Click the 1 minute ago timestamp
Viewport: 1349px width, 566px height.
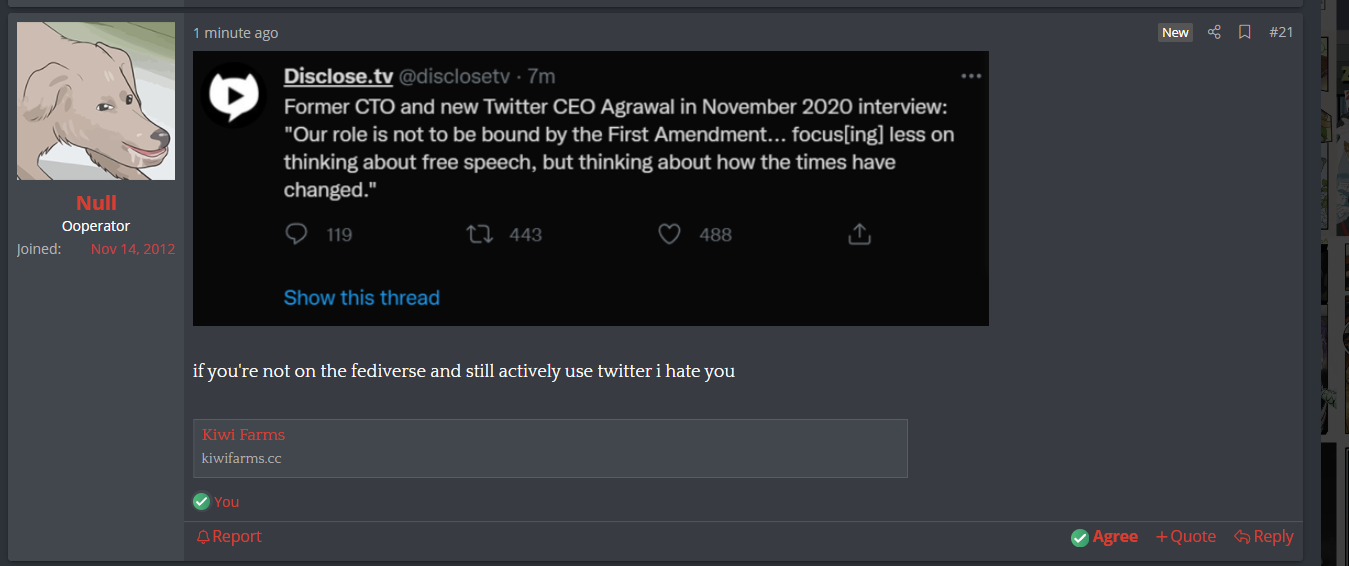236,33
